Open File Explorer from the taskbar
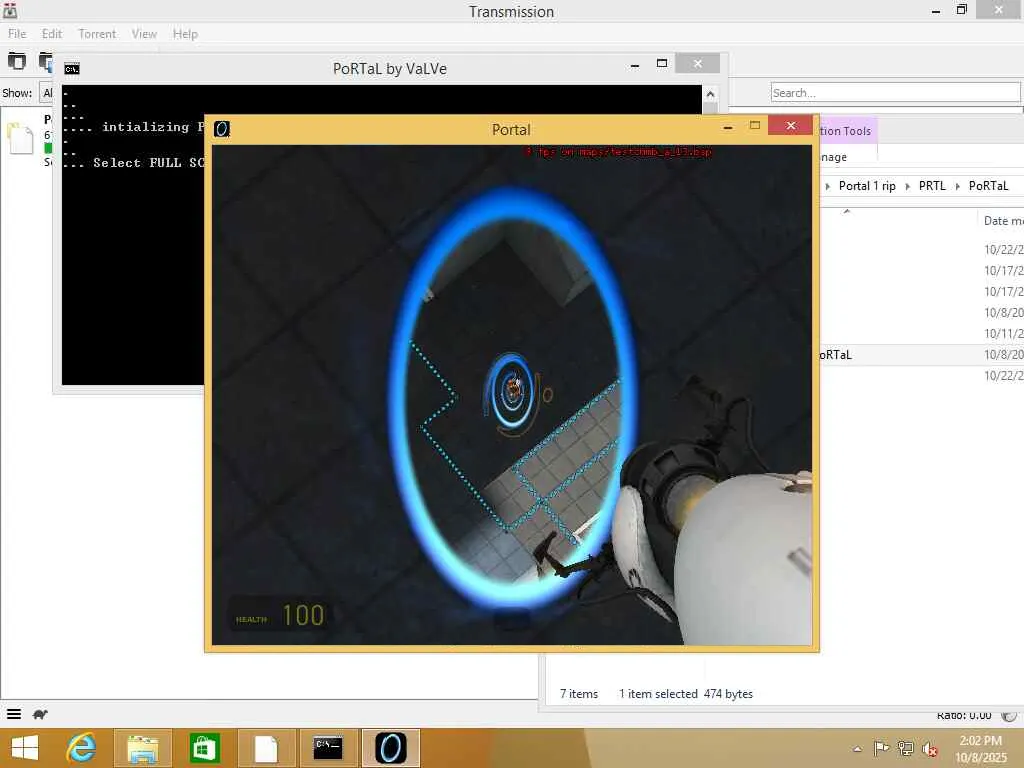1024x768 pixels. point(142,748)
